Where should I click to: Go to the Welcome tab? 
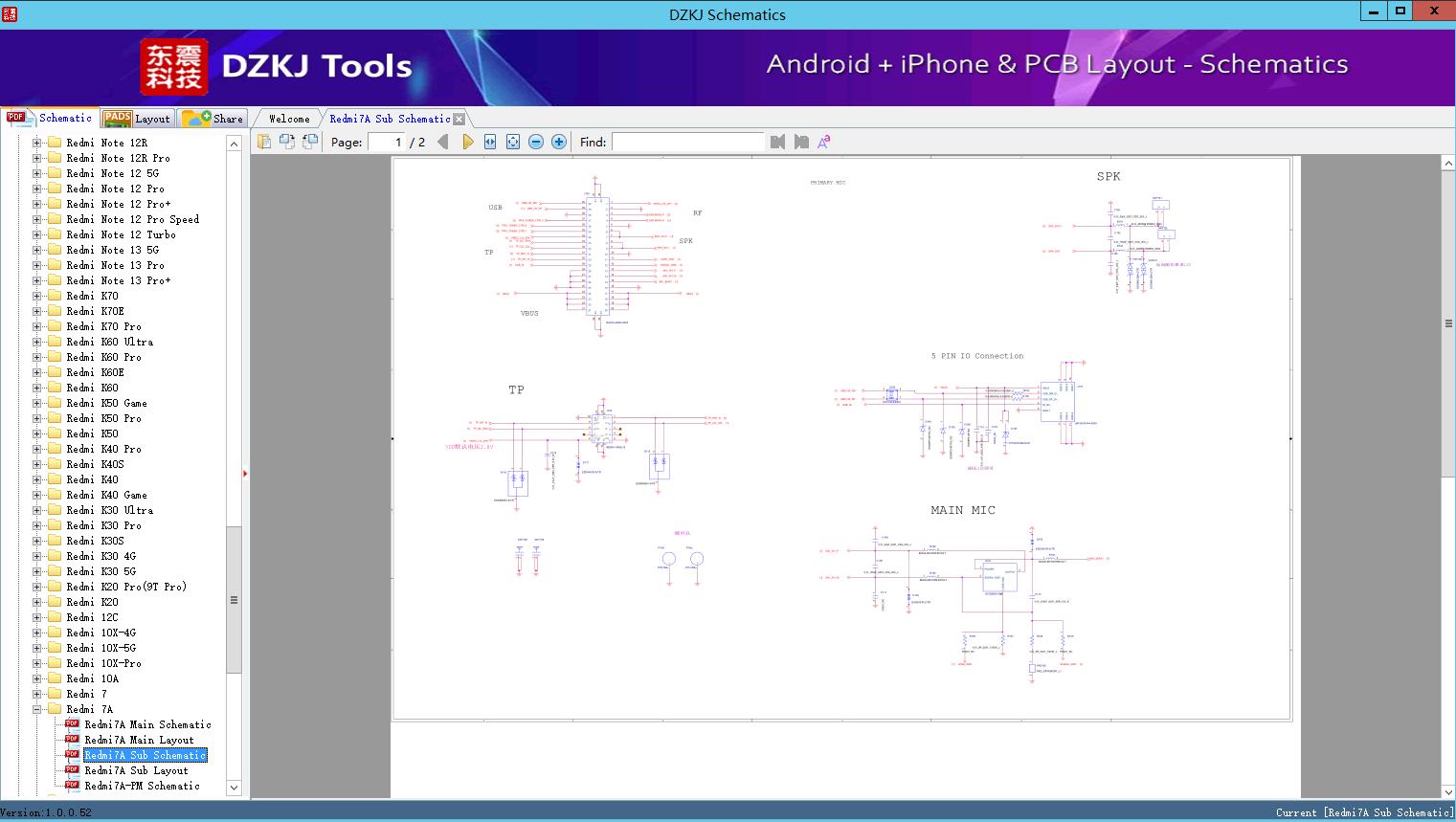287,118
